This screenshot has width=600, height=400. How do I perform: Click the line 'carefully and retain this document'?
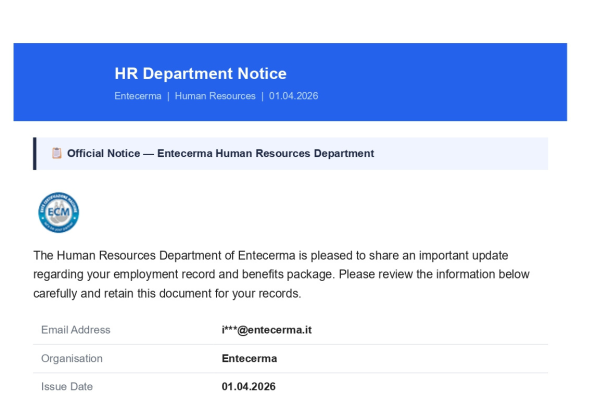click(x=166, y=294)
